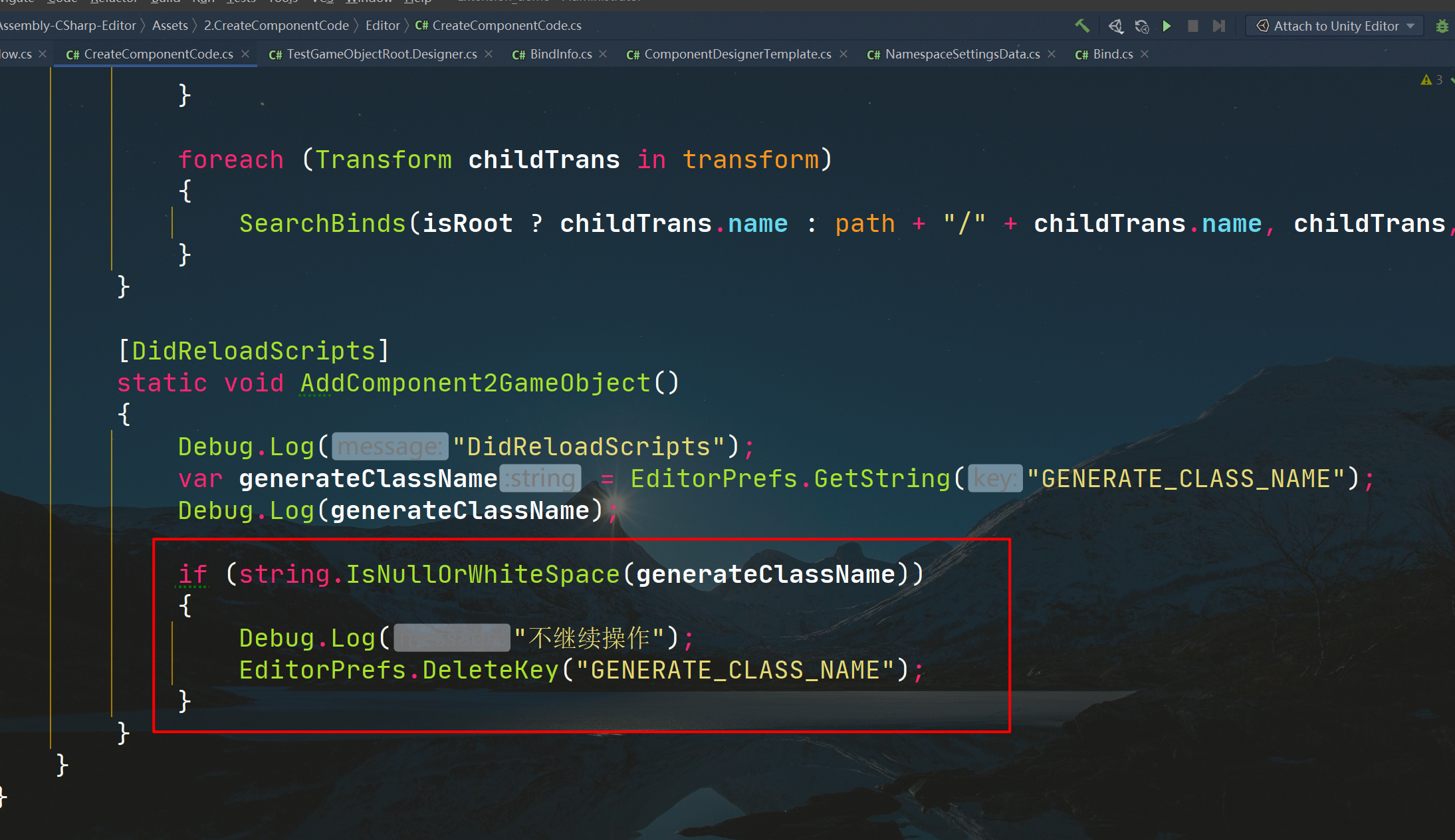Click the Step frame Unity control
This screenshot has width=1455, height=840.
tap(1218, 26)
